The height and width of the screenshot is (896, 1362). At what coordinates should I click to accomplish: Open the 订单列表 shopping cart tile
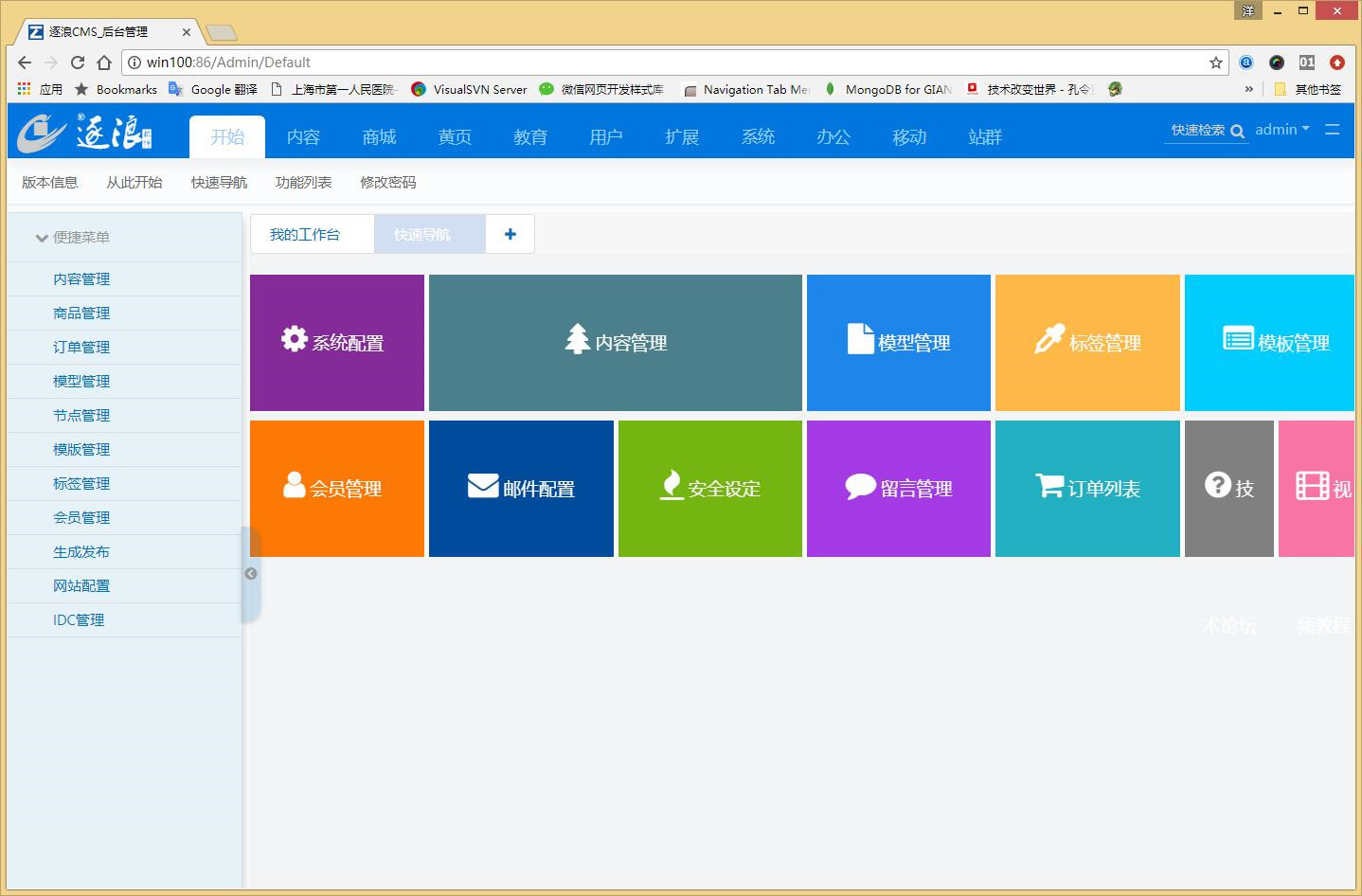(1087, 489)
